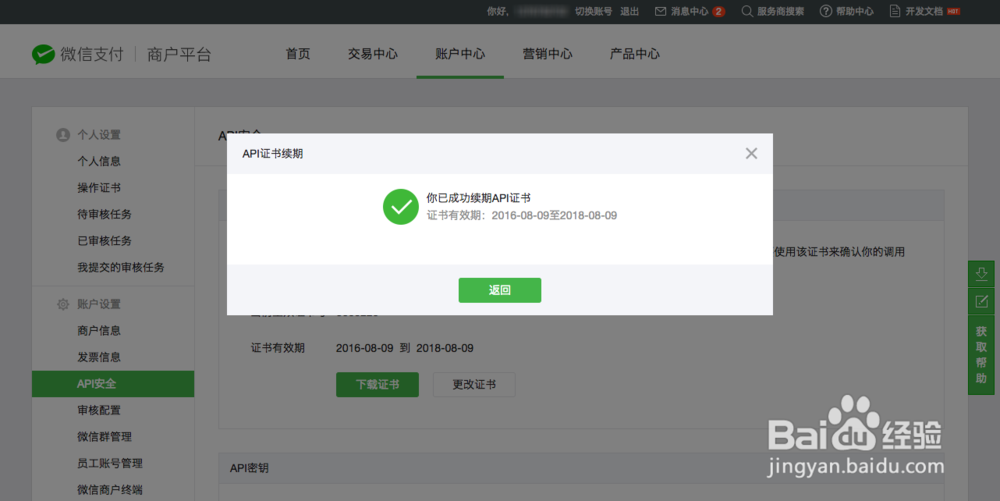Click the 个人设置 person icon
Image resolution: width=1000 pixels, height=501 pixels.
point(62,134)
